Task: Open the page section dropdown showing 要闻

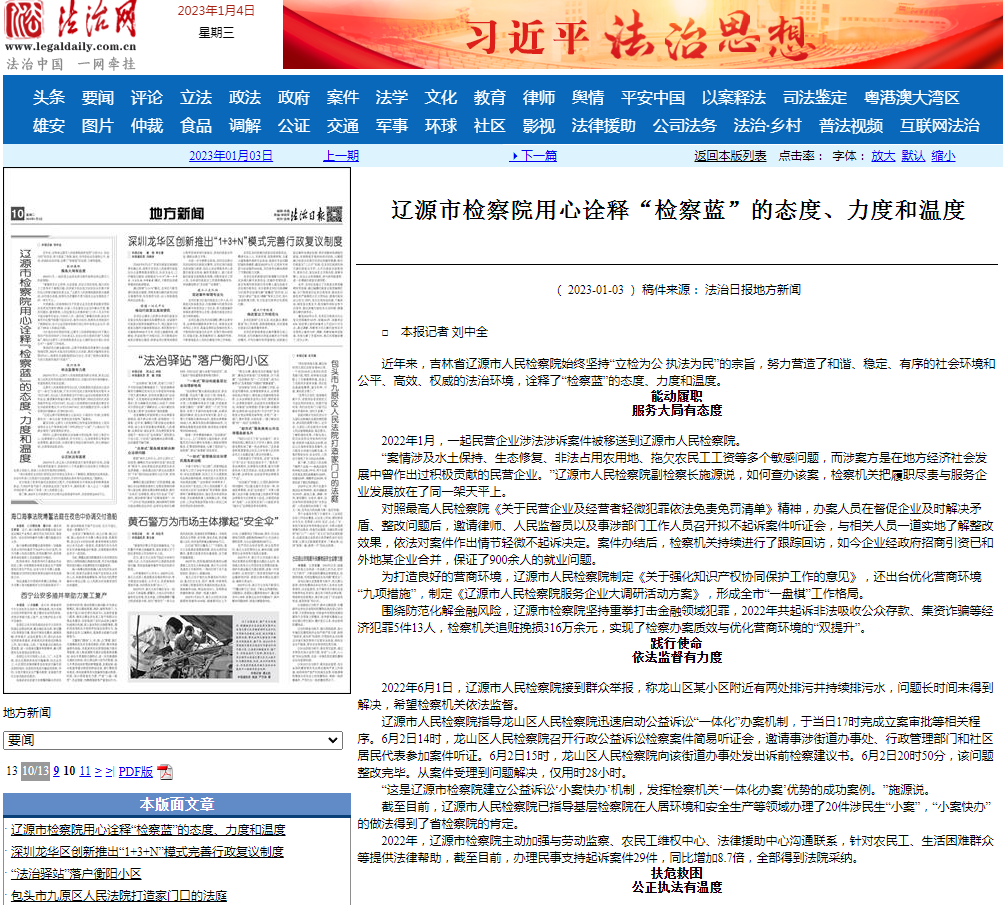Action: point(173,740)
